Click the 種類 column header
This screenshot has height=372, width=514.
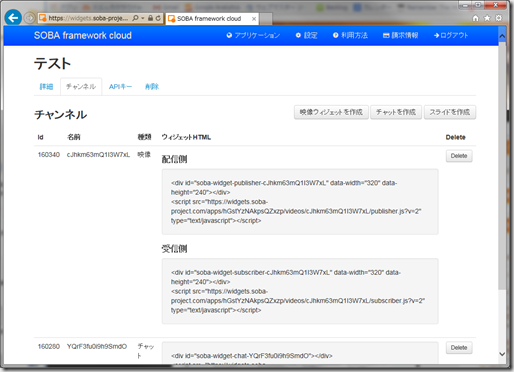(144, 137)
